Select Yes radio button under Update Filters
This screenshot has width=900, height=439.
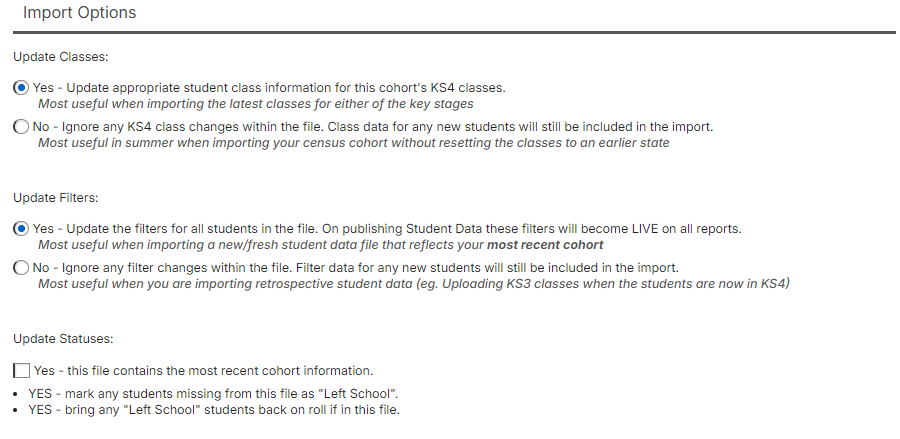click(x=22, y=229)
